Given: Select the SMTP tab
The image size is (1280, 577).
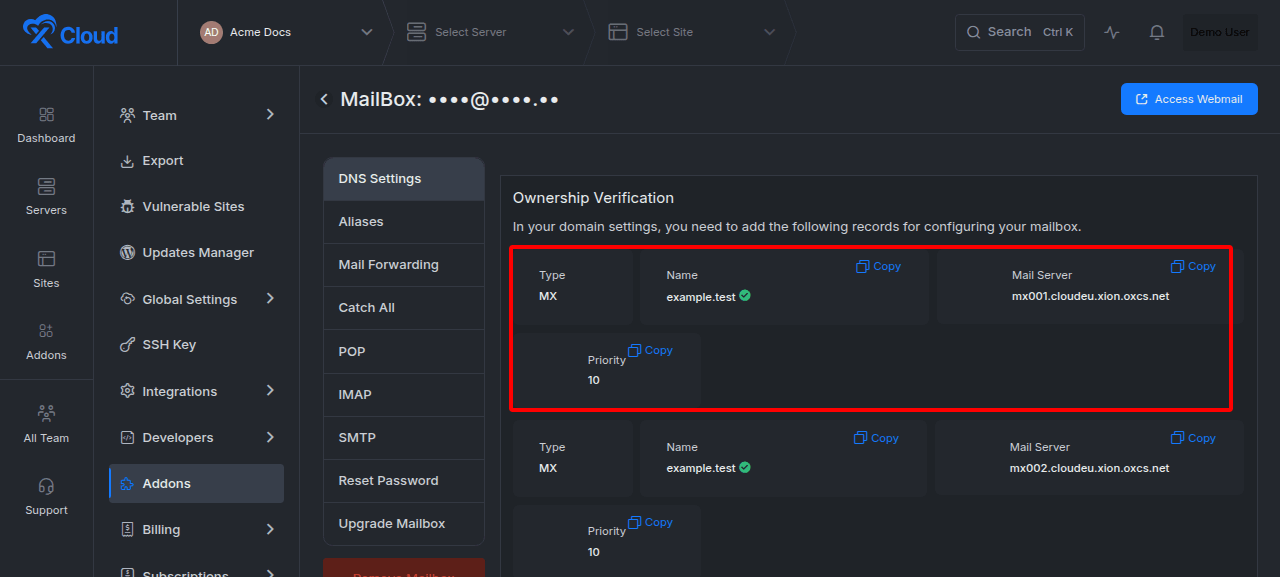Looking at the screenshot, I should tap(404, 438).
